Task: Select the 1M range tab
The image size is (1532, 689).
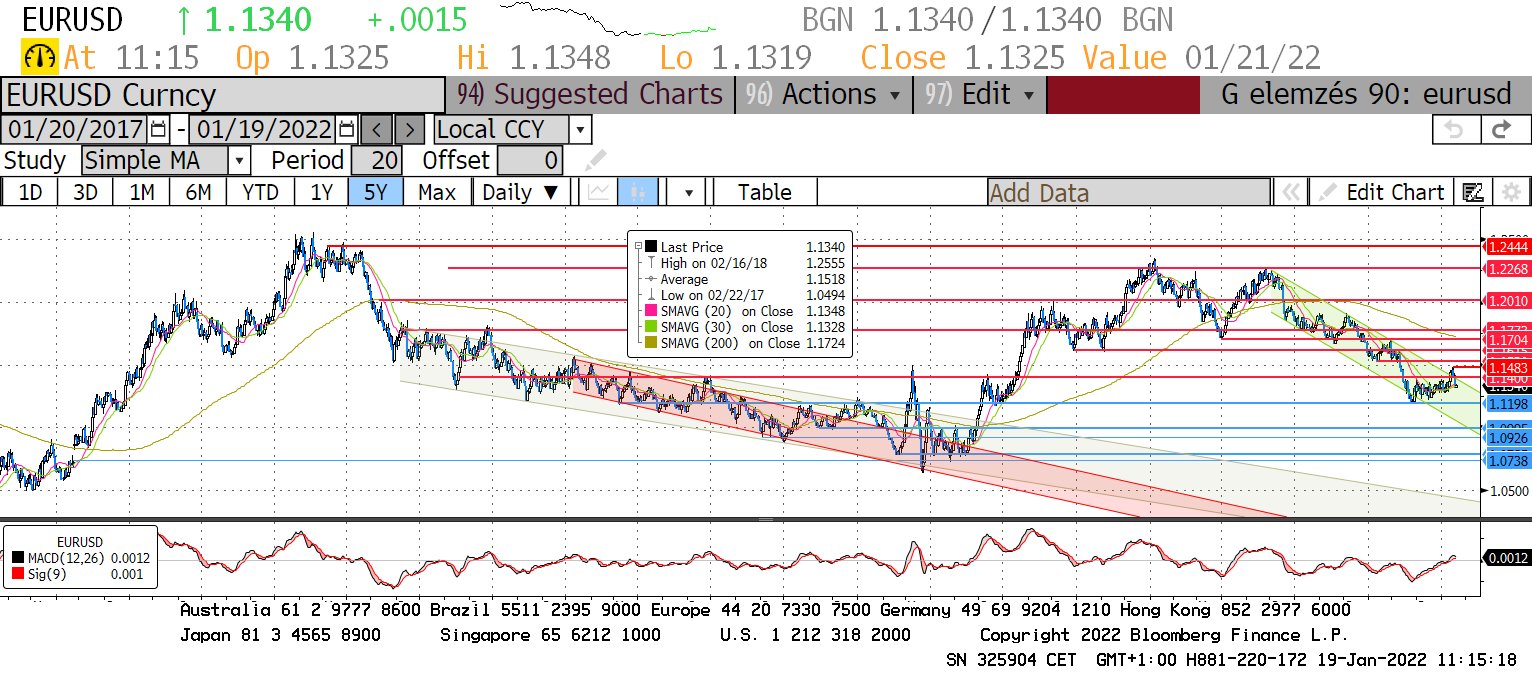Action: click(x=142, y=192)
